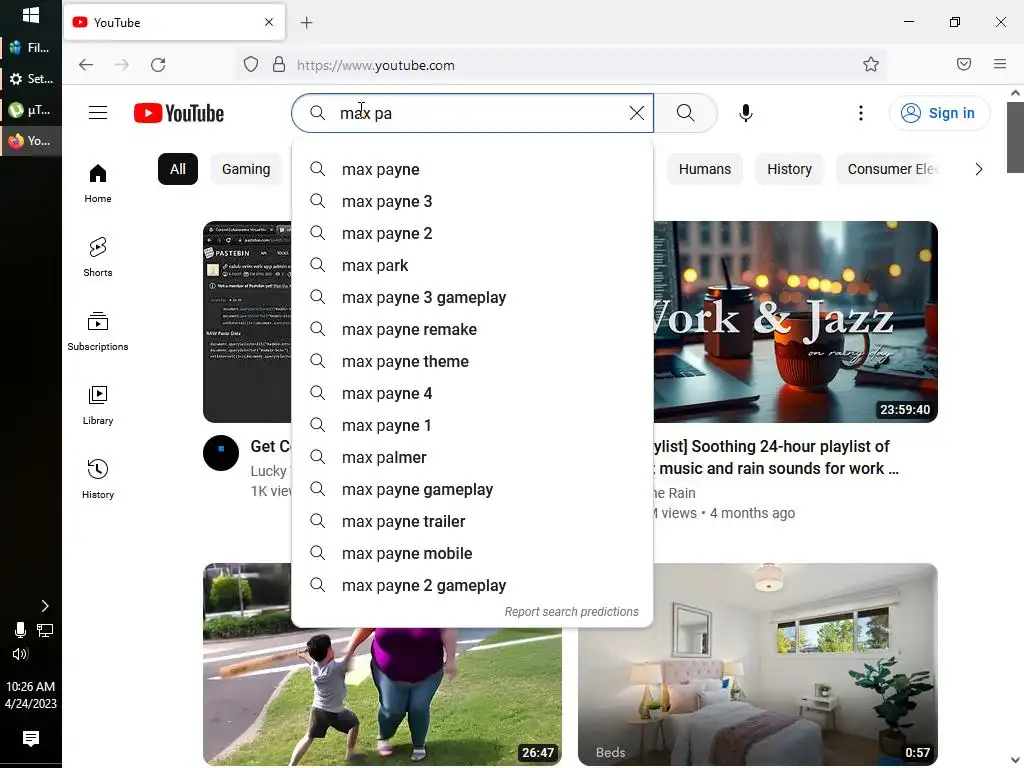The image size is (1024, 768).
Task: Switch to the Settings taskbar item
Action: pyautogui.click(x=31, y=79)
